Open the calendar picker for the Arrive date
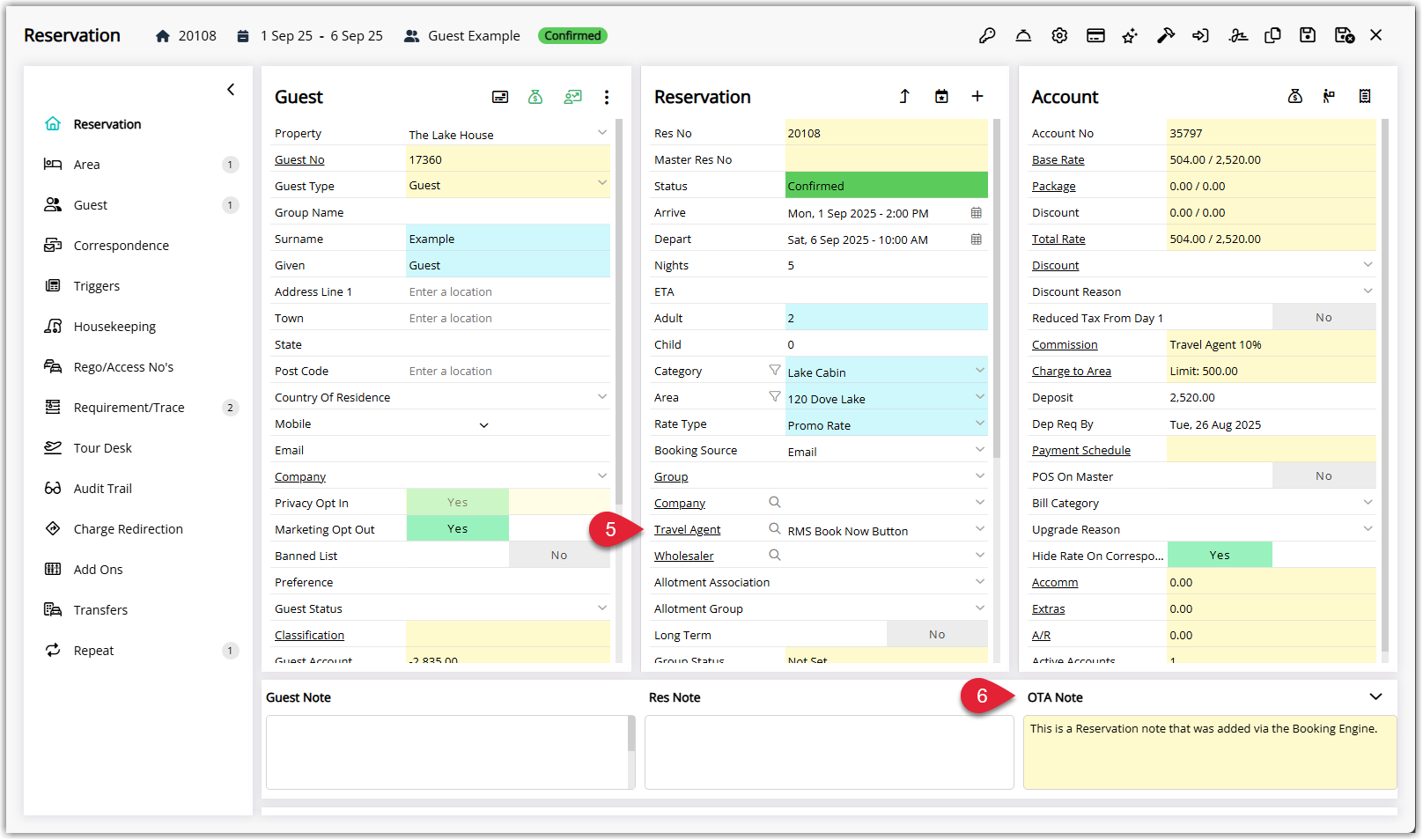This screenshot has height=840, width=1423. coord(977,213)
